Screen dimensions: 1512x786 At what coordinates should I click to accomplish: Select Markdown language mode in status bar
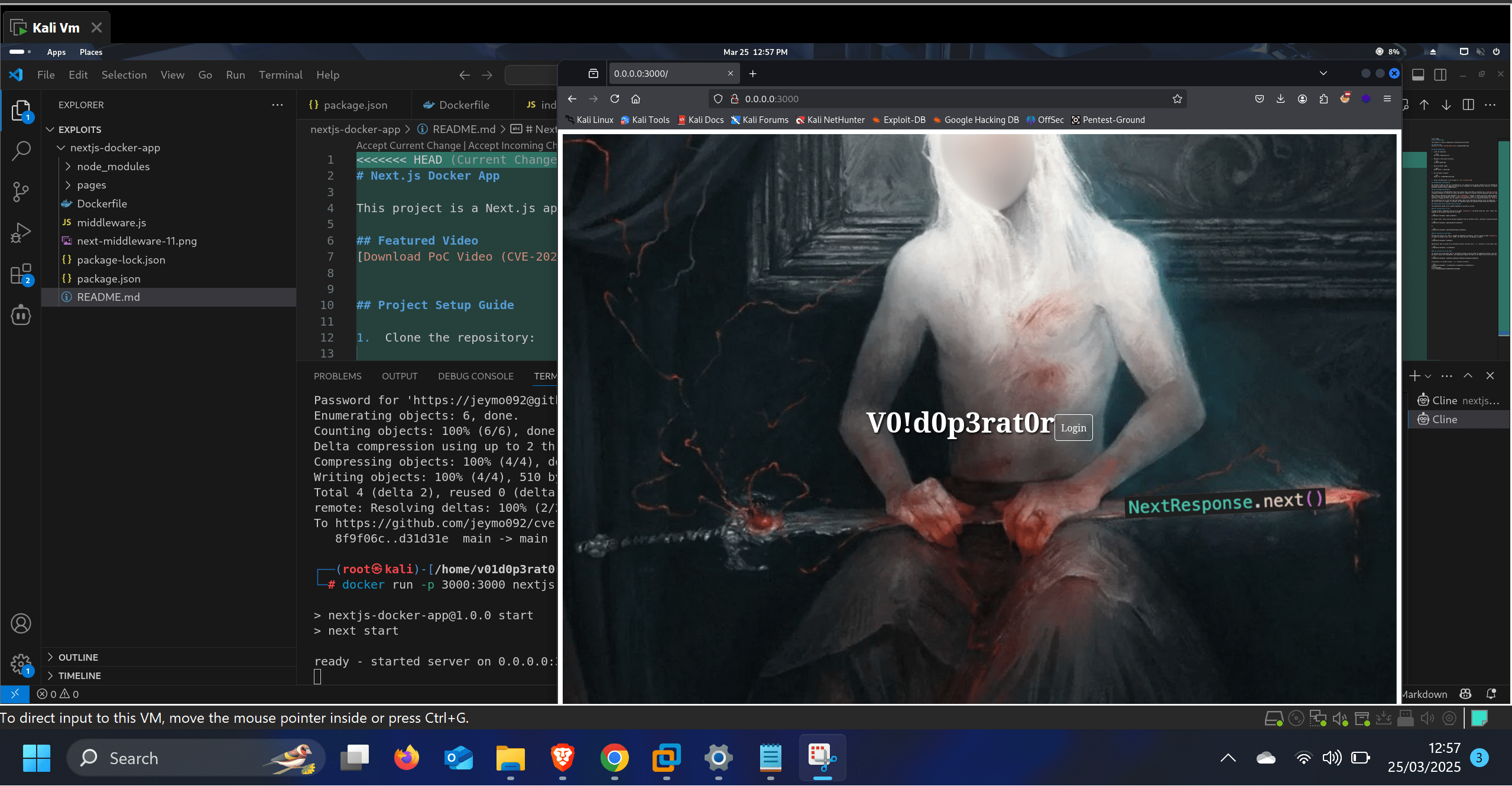1425,694
